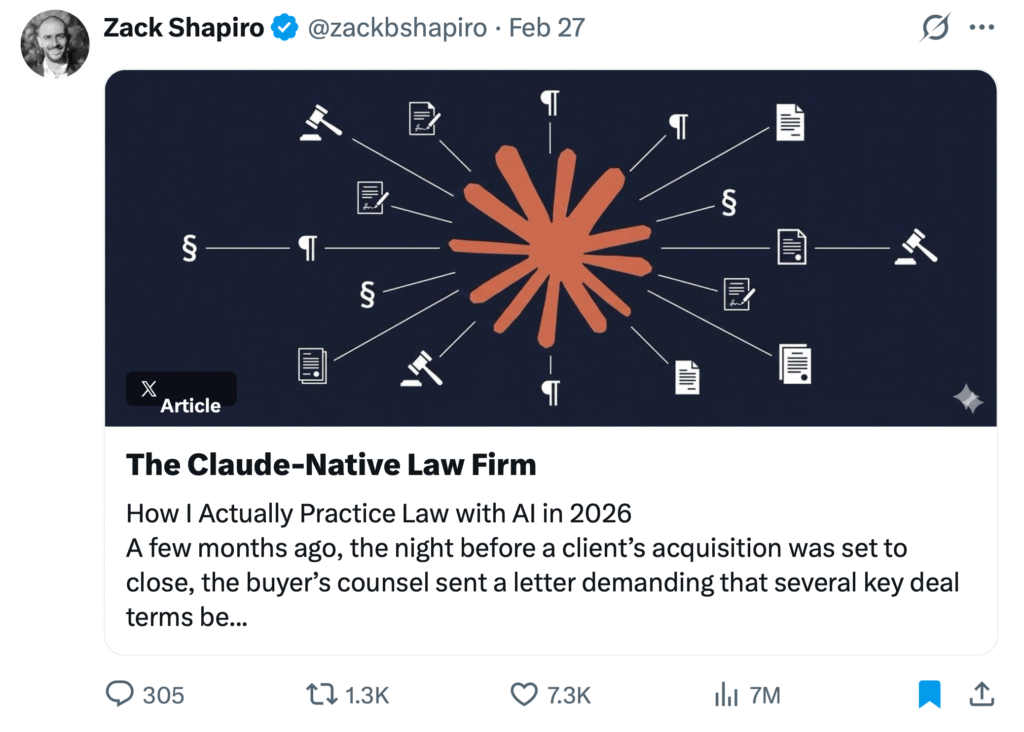Open the three-dot more options menu
This screenshot has width=1024, height=732.
coord(982,29)
